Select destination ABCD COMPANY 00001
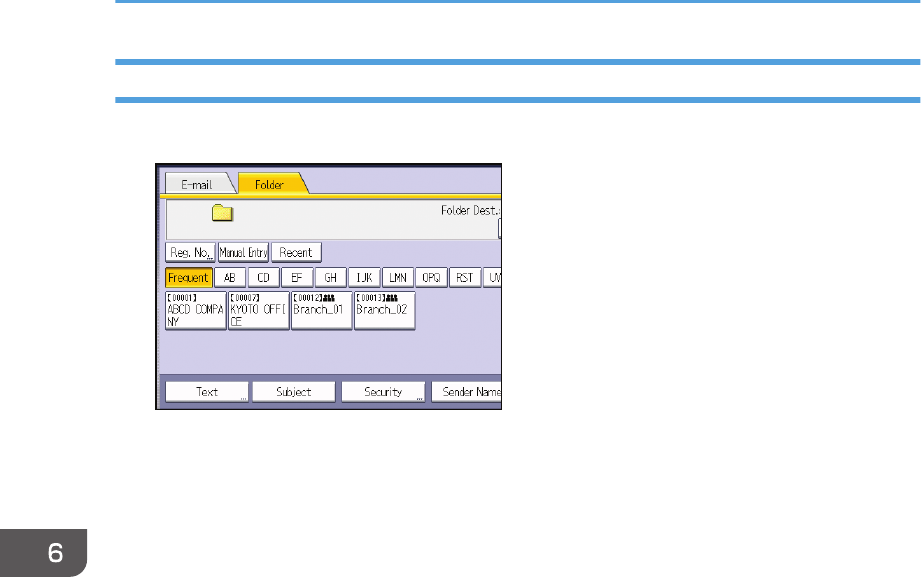The height and width of the screenshot is (577, 921). 196,310
